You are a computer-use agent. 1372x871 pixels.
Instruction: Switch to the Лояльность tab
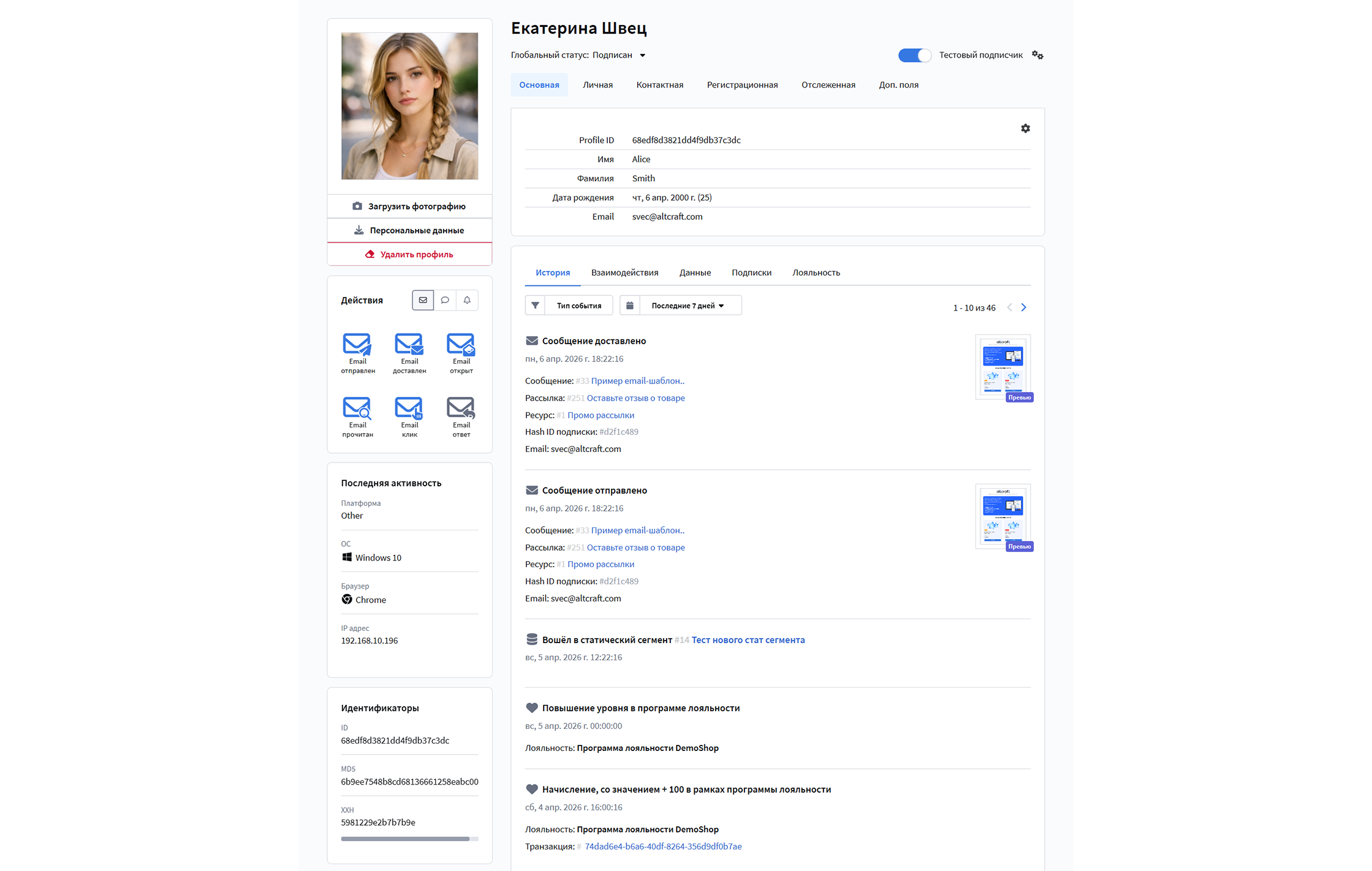(x=816, y=273)
